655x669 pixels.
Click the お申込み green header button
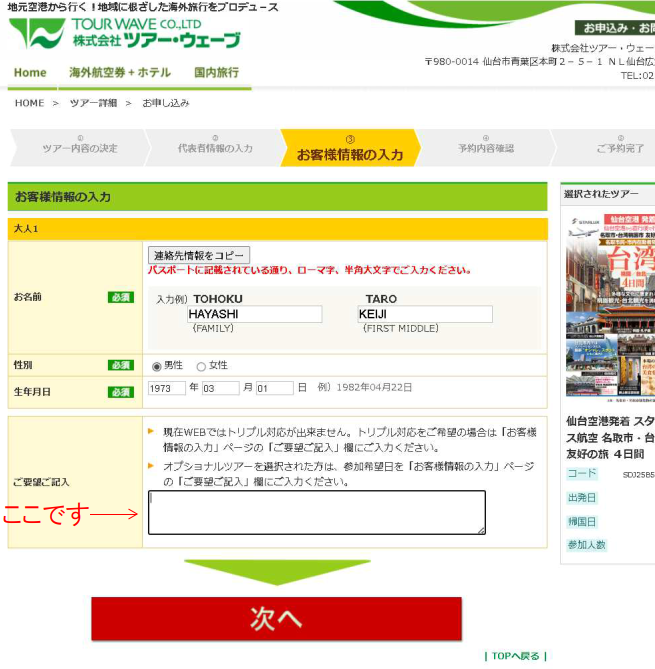pos(614,28)
